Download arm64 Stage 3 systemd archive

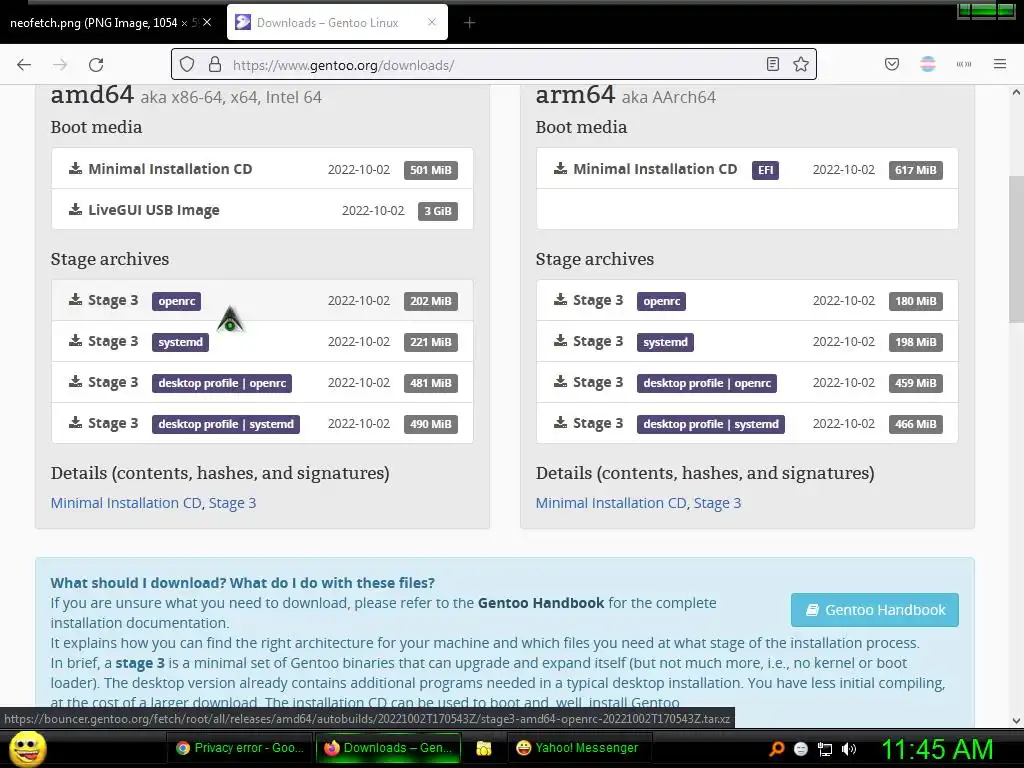tap(747, 342)
